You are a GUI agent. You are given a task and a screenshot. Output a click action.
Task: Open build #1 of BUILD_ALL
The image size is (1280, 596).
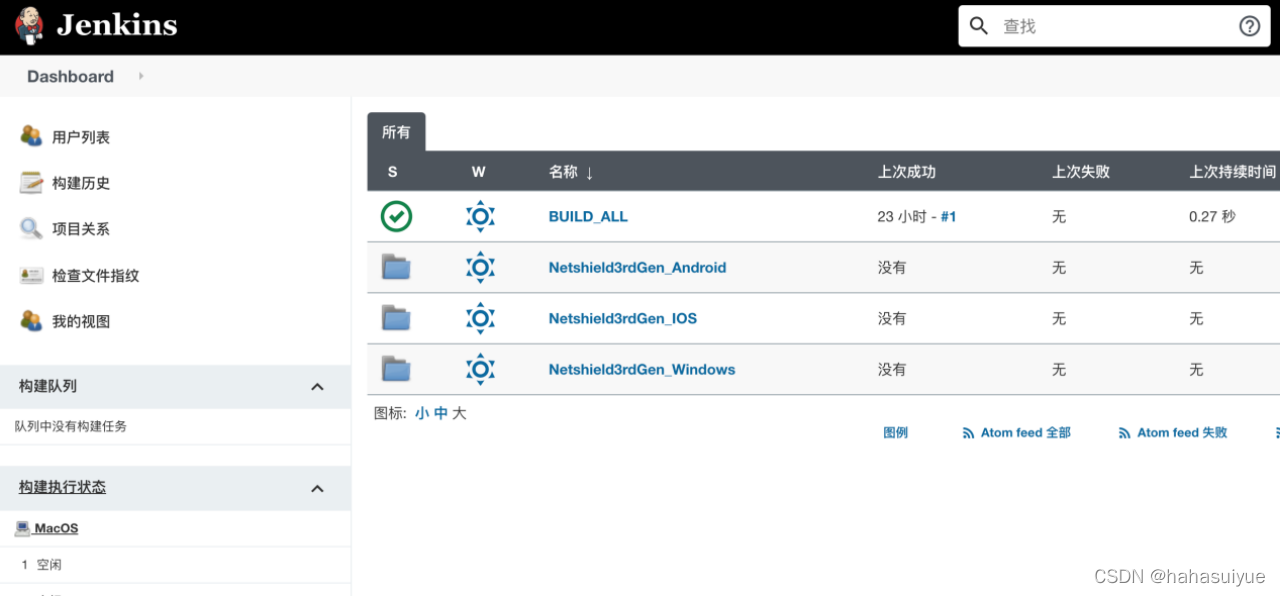coord(948,216)
